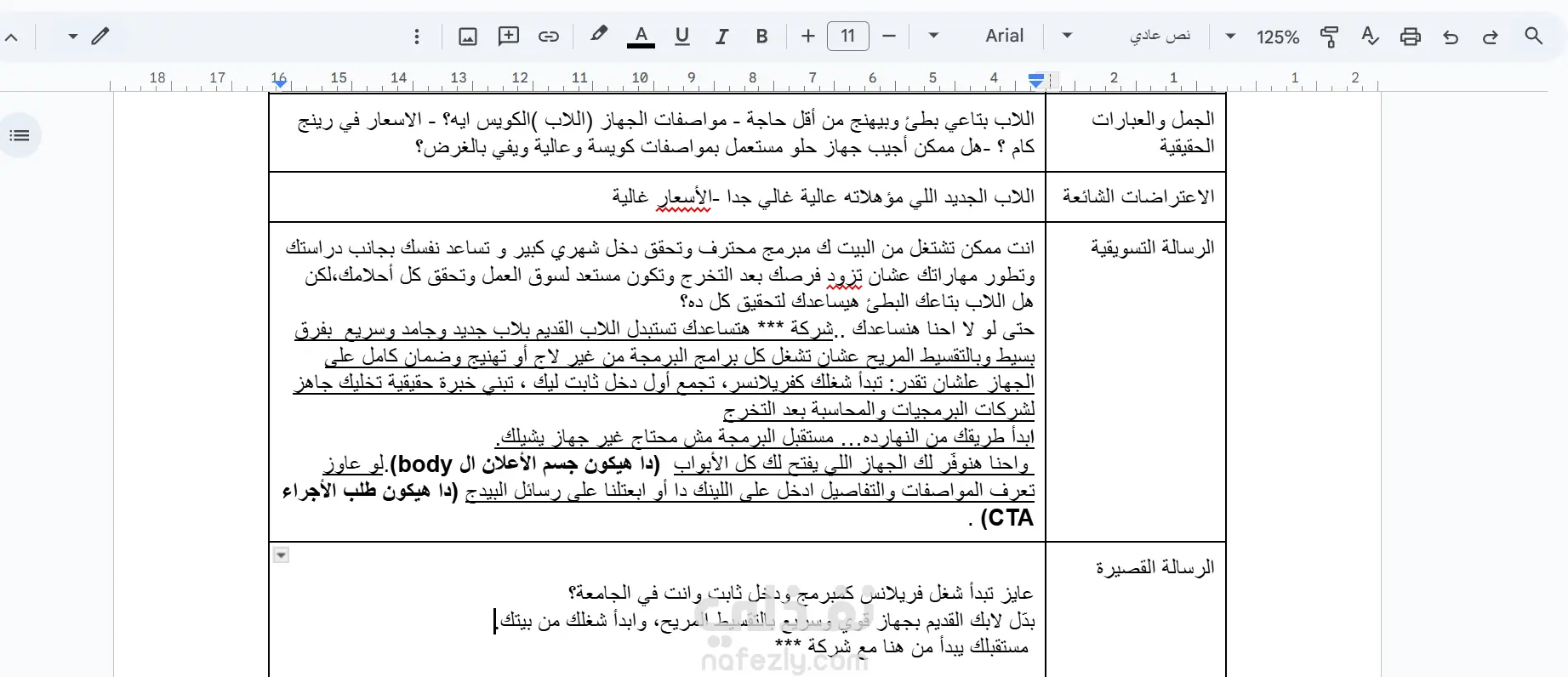Click the line starting 'انت ممكن تشتغل من البيت'
The height and width of the screenshot is (677, 1568).
coord(660,248)
